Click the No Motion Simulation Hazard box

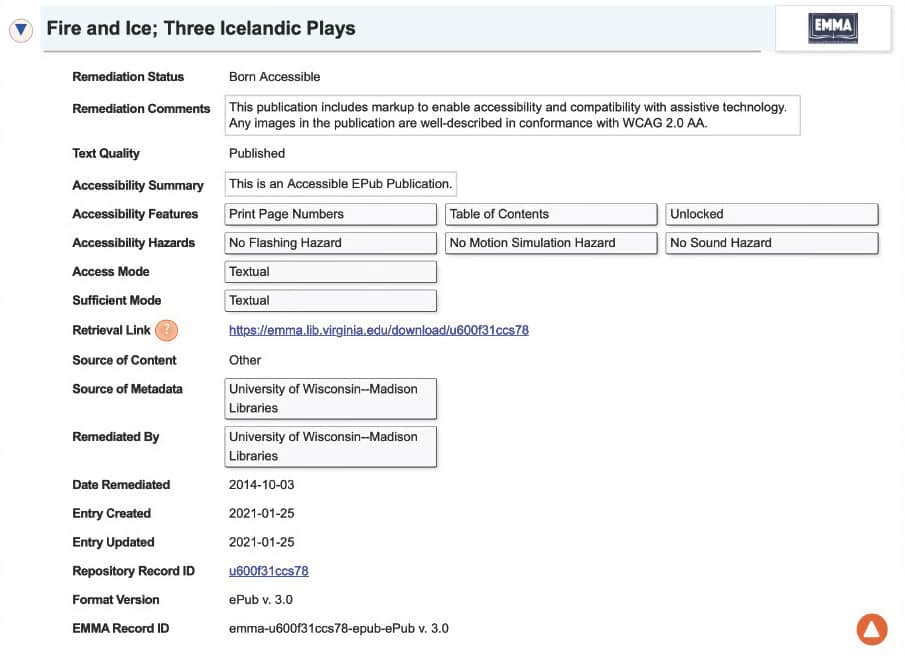click(x=551, y=243)
